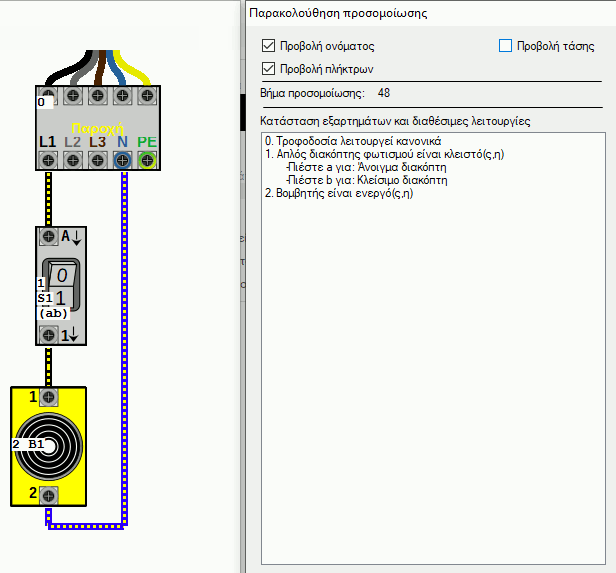The image size is (616, 573).
Task: Toggle the S1 switch rocker
Action: (62, 285)
